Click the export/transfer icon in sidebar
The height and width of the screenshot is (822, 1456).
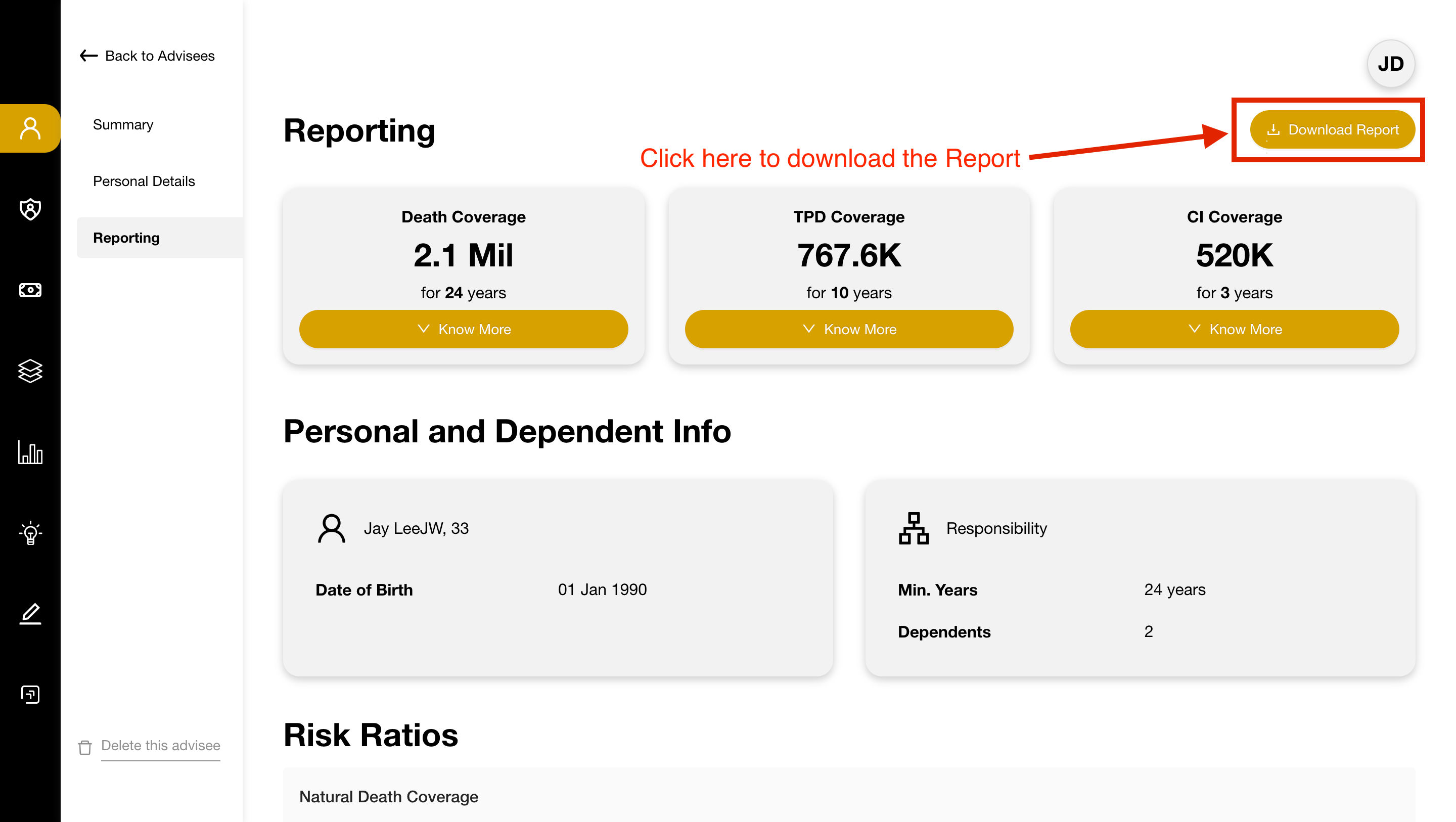click(30, 694)
